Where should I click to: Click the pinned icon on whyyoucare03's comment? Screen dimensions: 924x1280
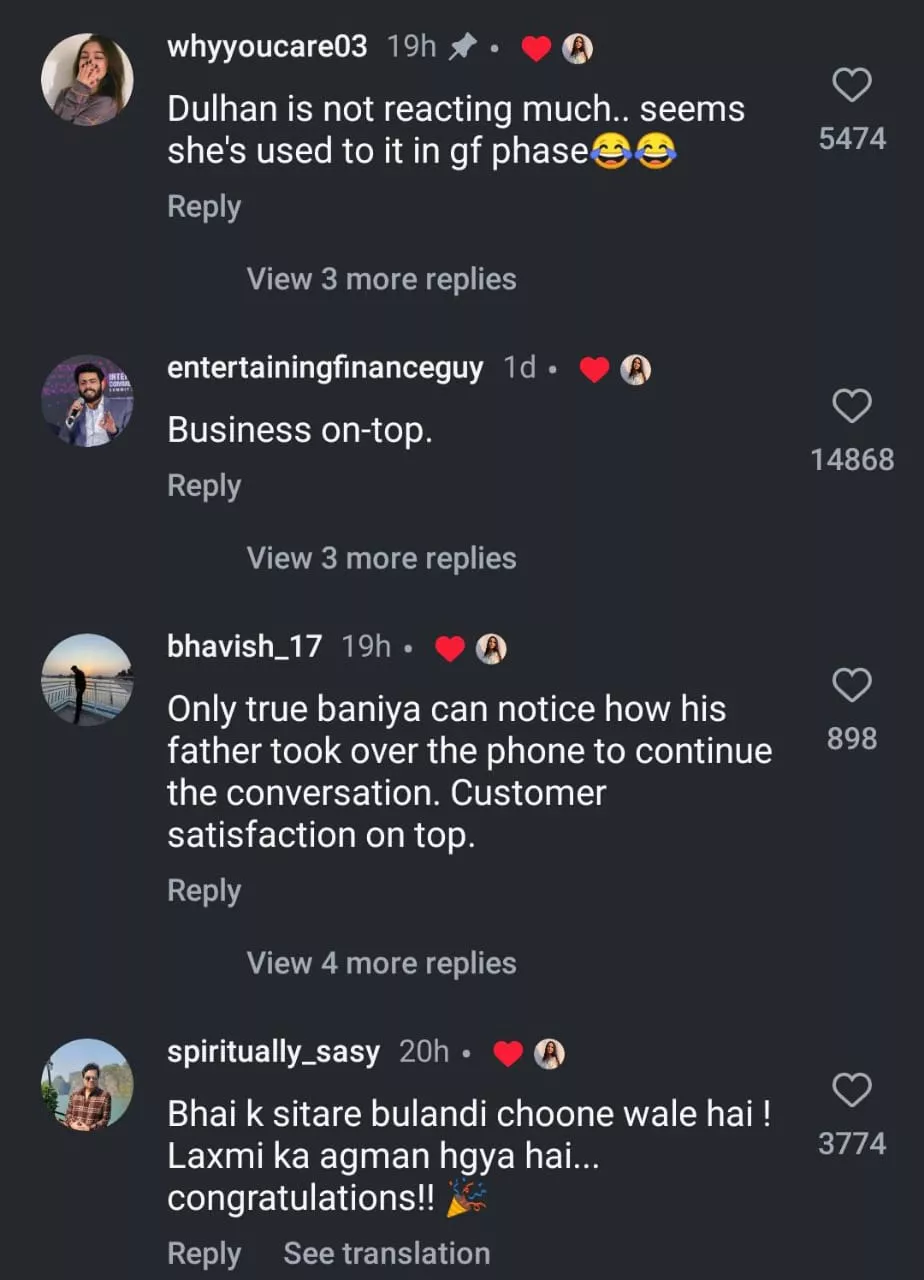coord(461,48)
